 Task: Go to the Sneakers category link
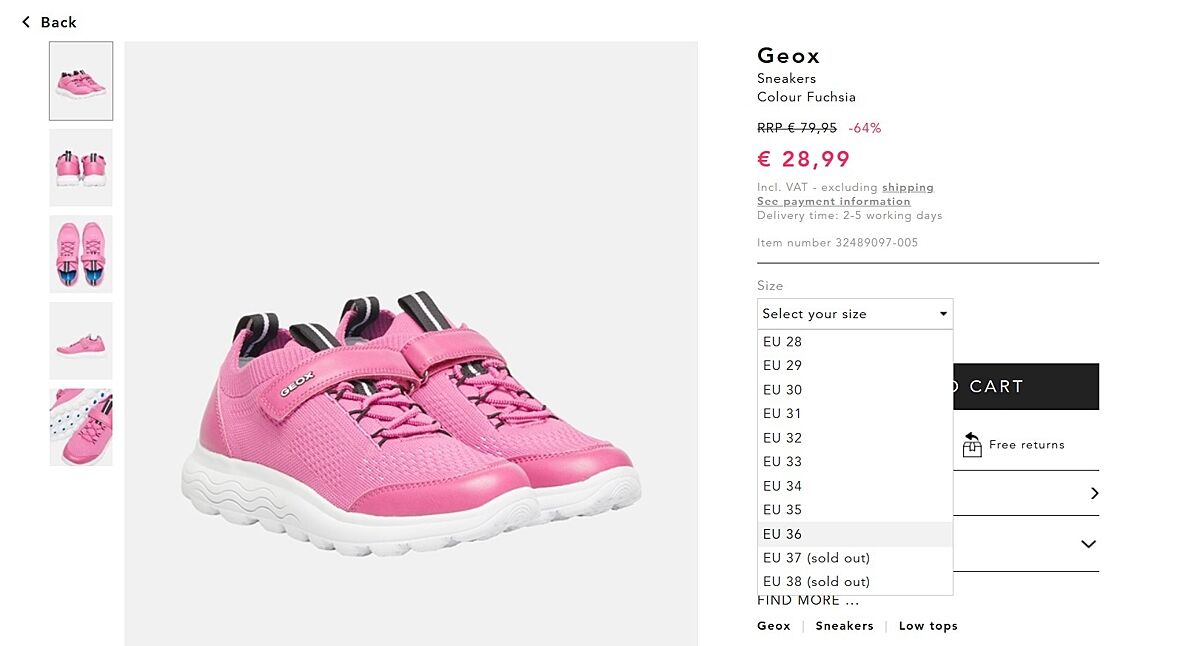844,626
